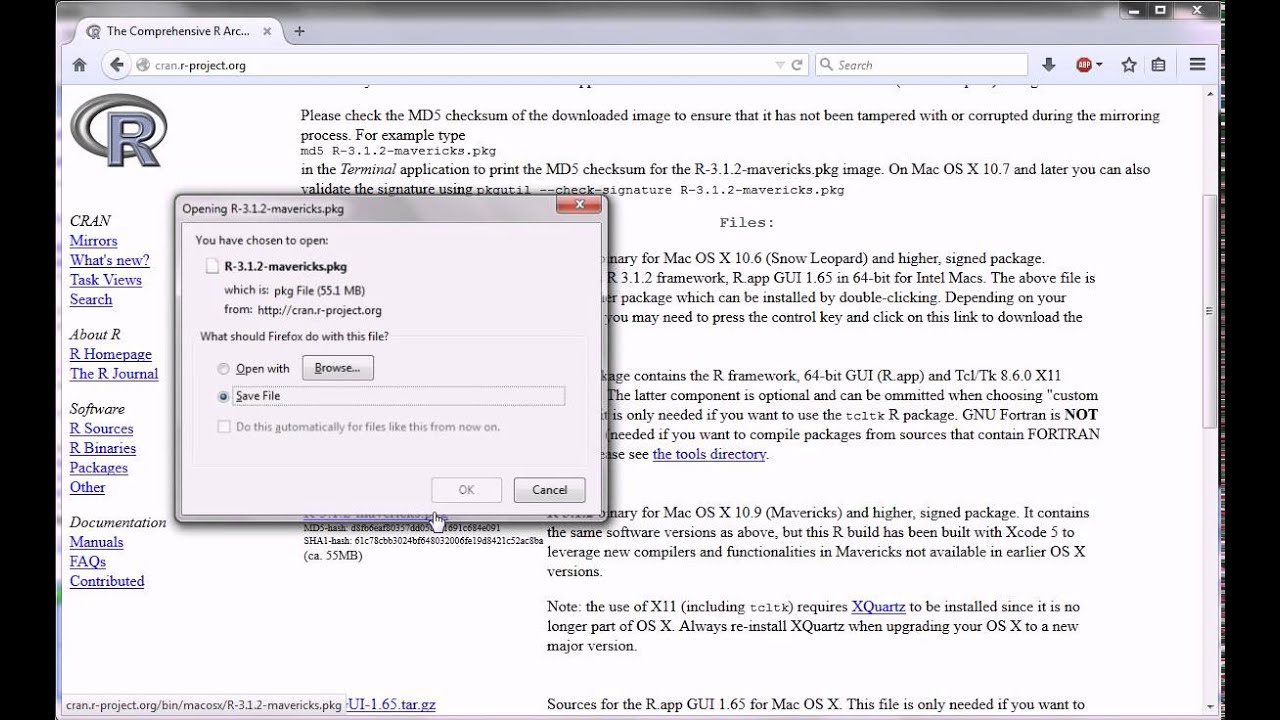Click the Search input field
Image resolution: width=1280 pixels, height=720 pixels.
(x=920, y=65)
